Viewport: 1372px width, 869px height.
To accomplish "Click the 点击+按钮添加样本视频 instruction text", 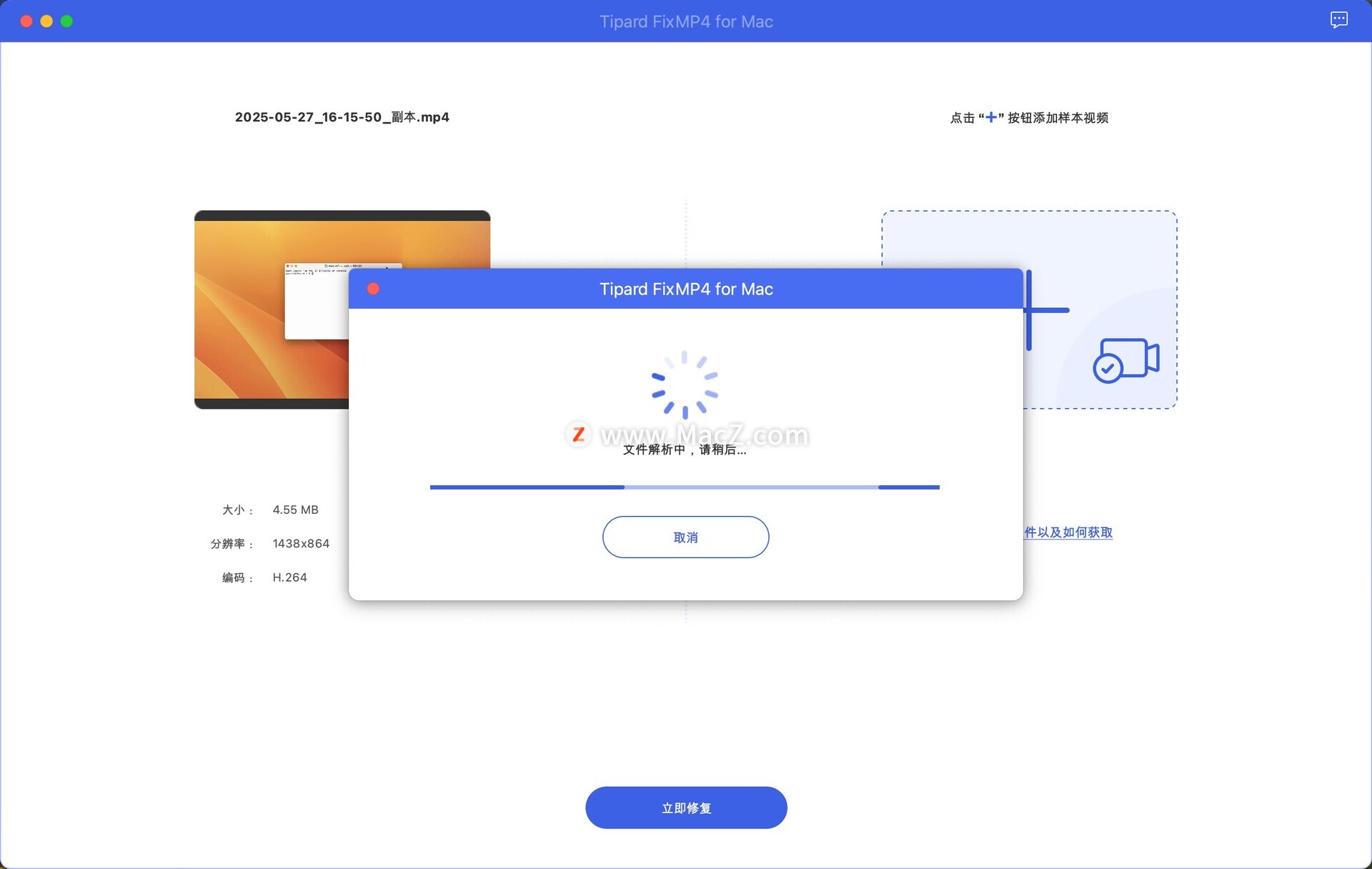I will coord(1029,118).
